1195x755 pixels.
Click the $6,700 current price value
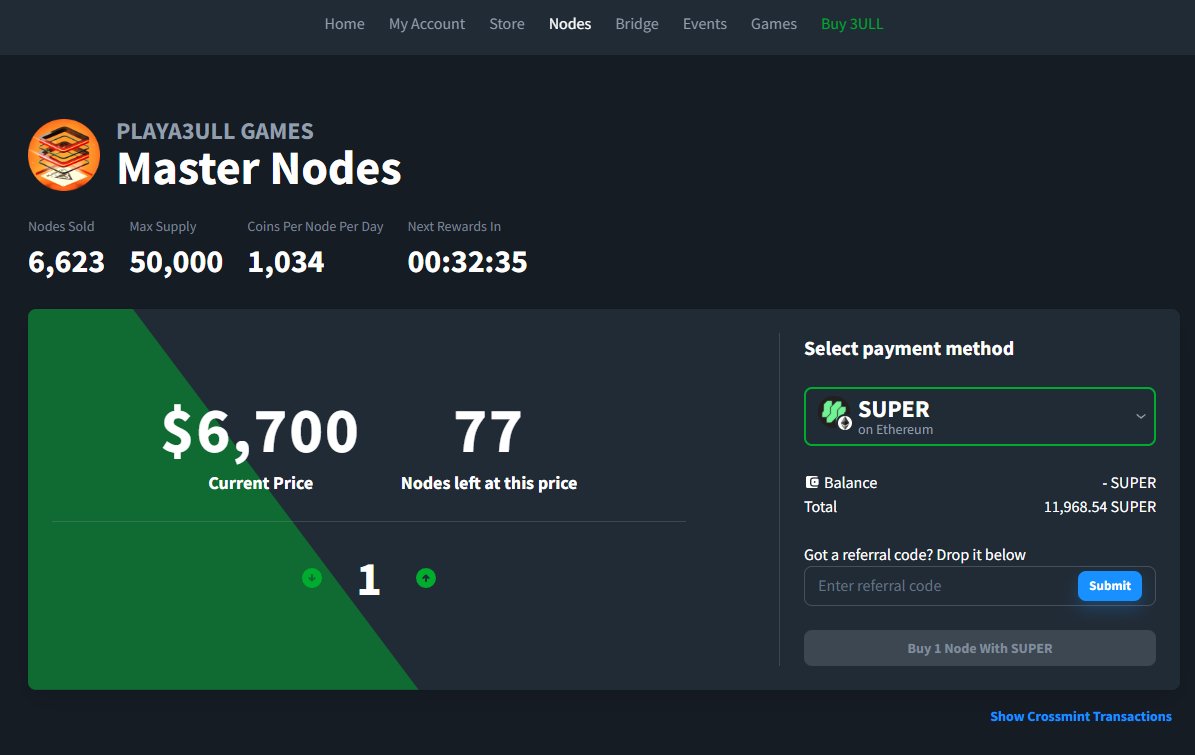260,432
